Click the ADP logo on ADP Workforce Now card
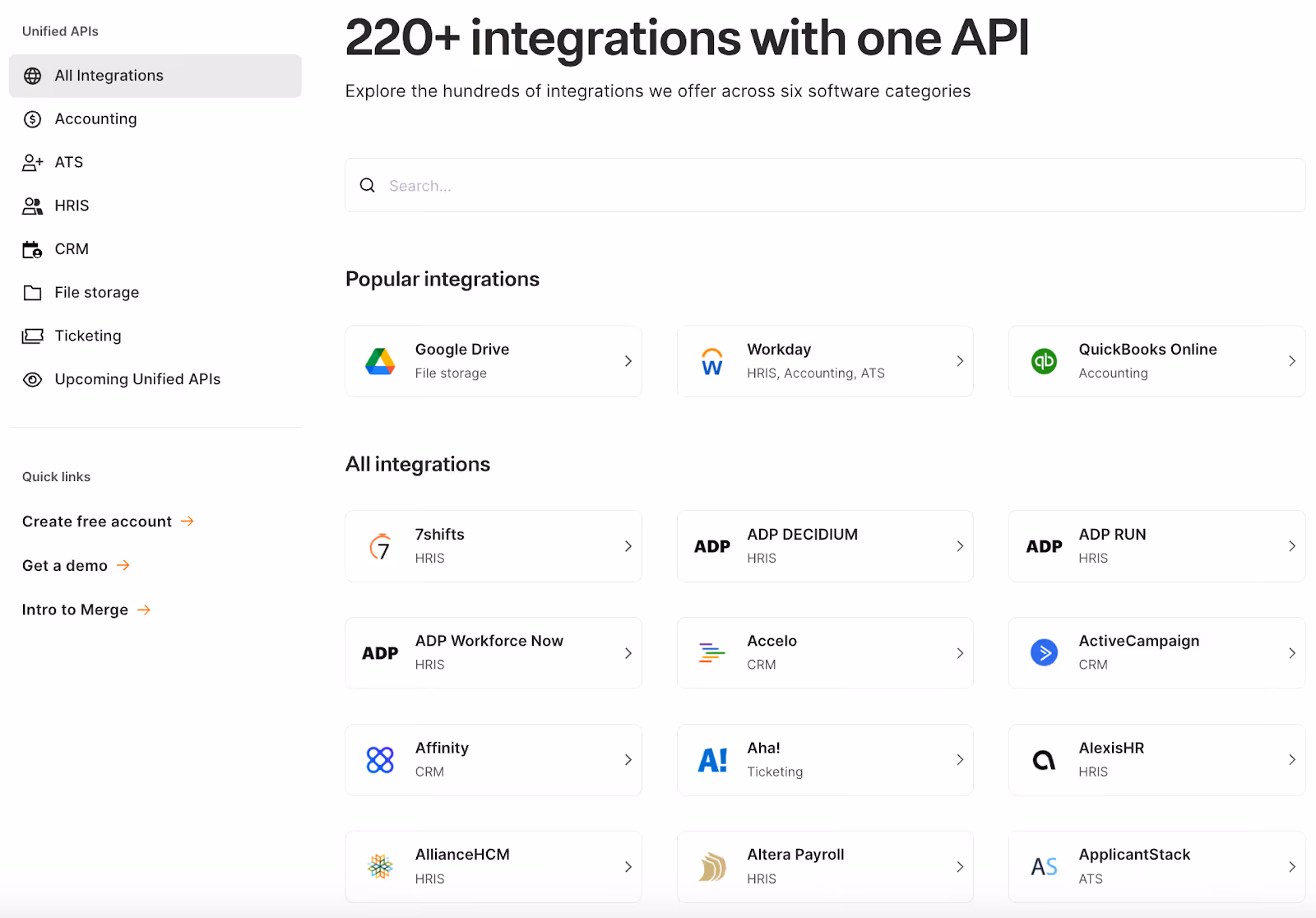Viewport: 1316px width, 918px height. 380,653
